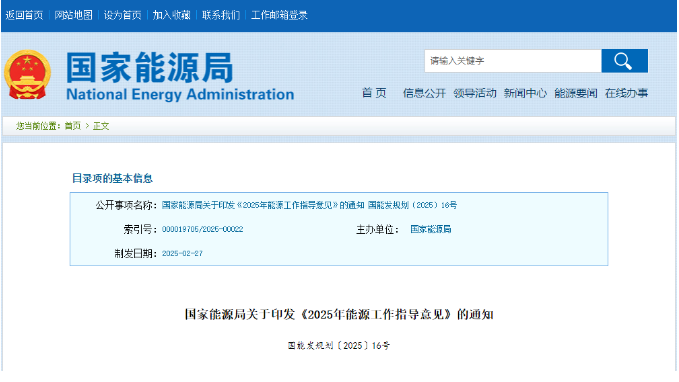
Task: Click the 公开事项名称 document title value
Action: 309,205
